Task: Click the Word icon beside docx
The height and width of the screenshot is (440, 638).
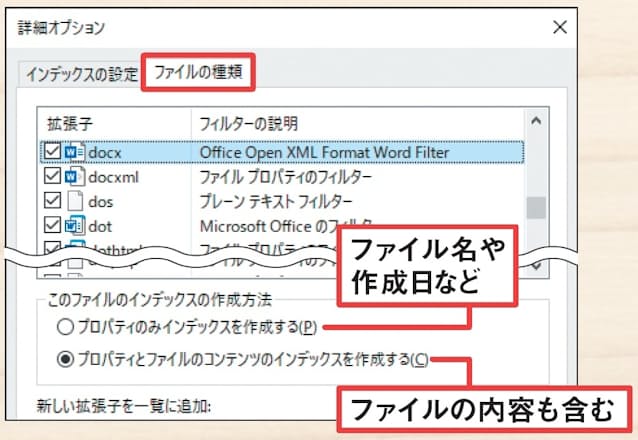Action: (x=74, y=152)
